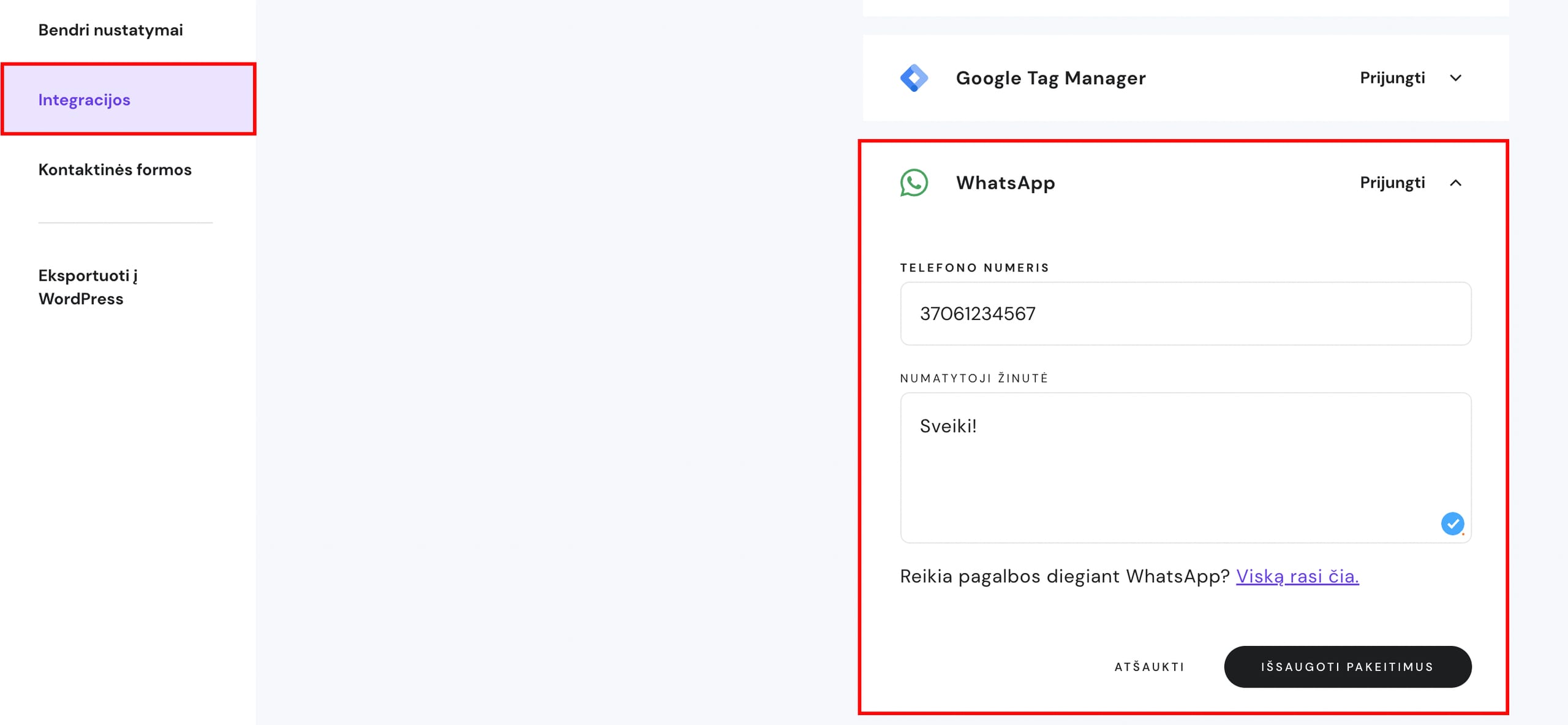Click the Numatytoji žinutė field label

pos(974,378)
